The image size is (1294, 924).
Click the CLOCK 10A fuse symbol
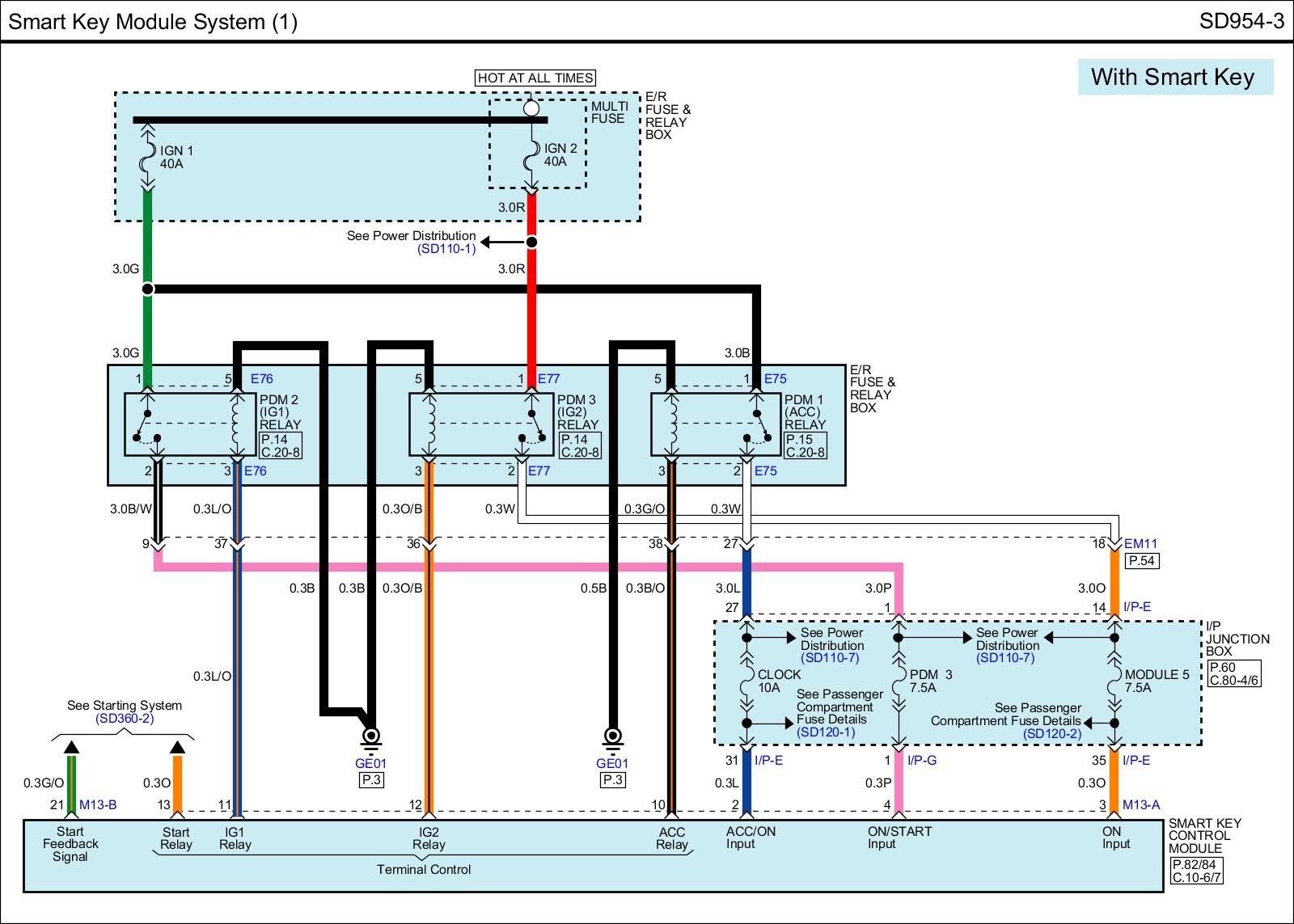coord(746,681)
